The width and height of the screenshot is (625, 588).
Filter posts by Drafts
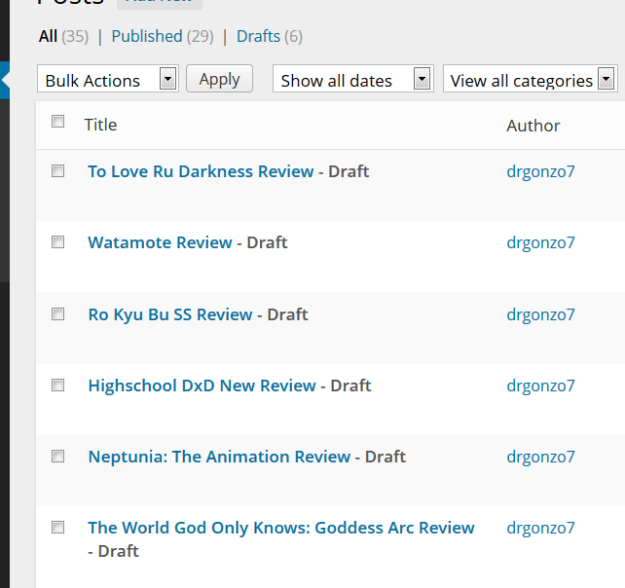[258, 36]
